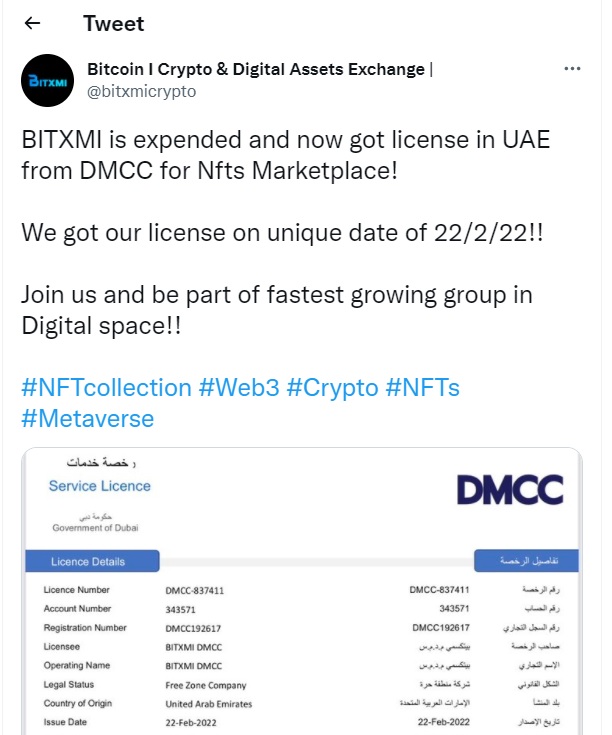
Task: Select the #Crypto hashtag link
Action: pyautogui.click(x=332, y=387)
